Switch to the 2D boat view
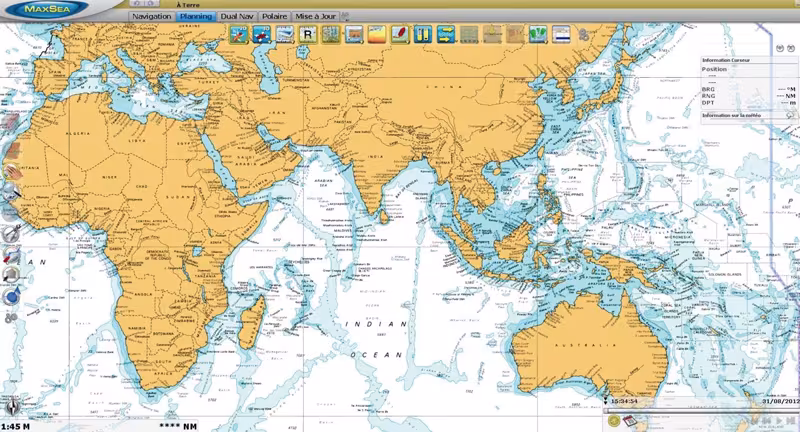 (x=239, y=35)
